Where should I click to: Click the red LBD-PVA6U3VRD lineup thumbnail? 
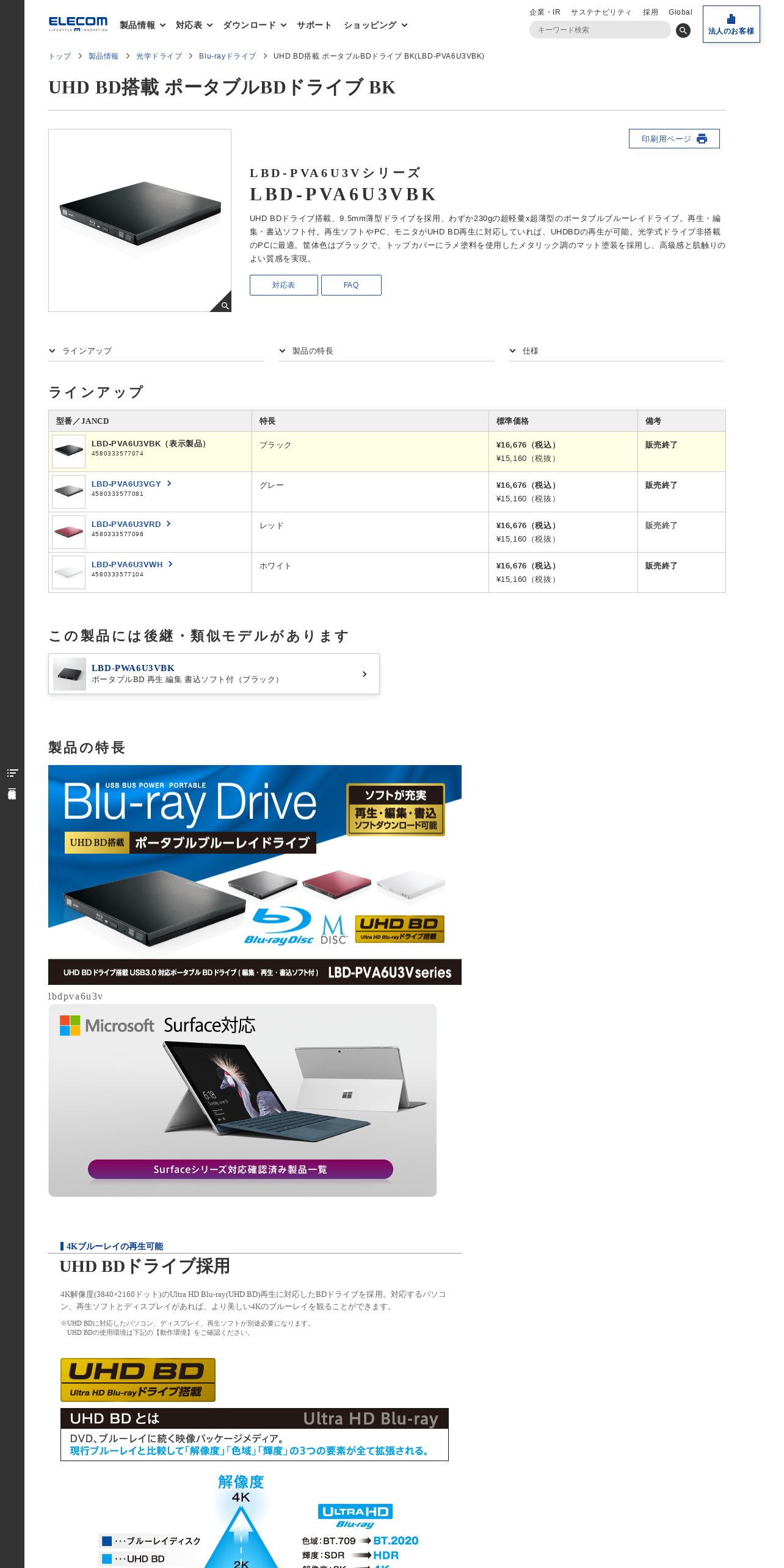[68, 532]
